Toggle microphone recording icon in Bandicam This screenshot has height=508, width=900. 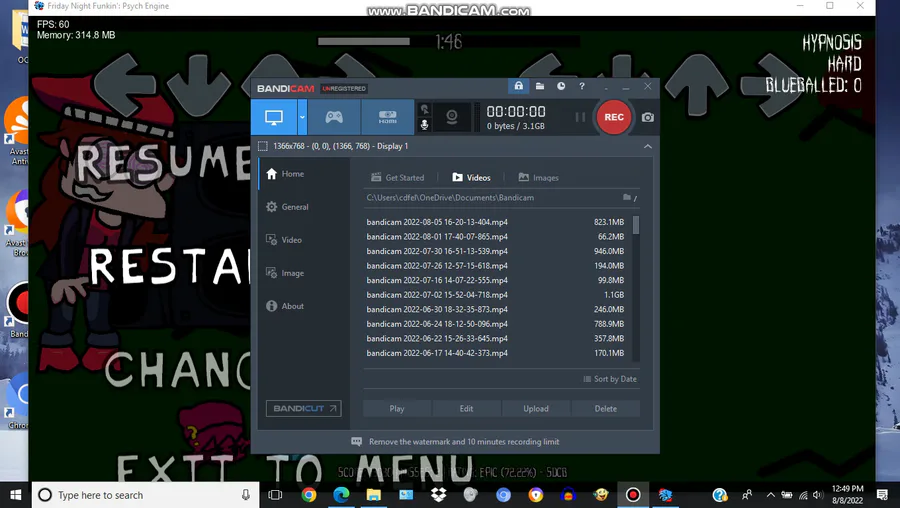425,125
